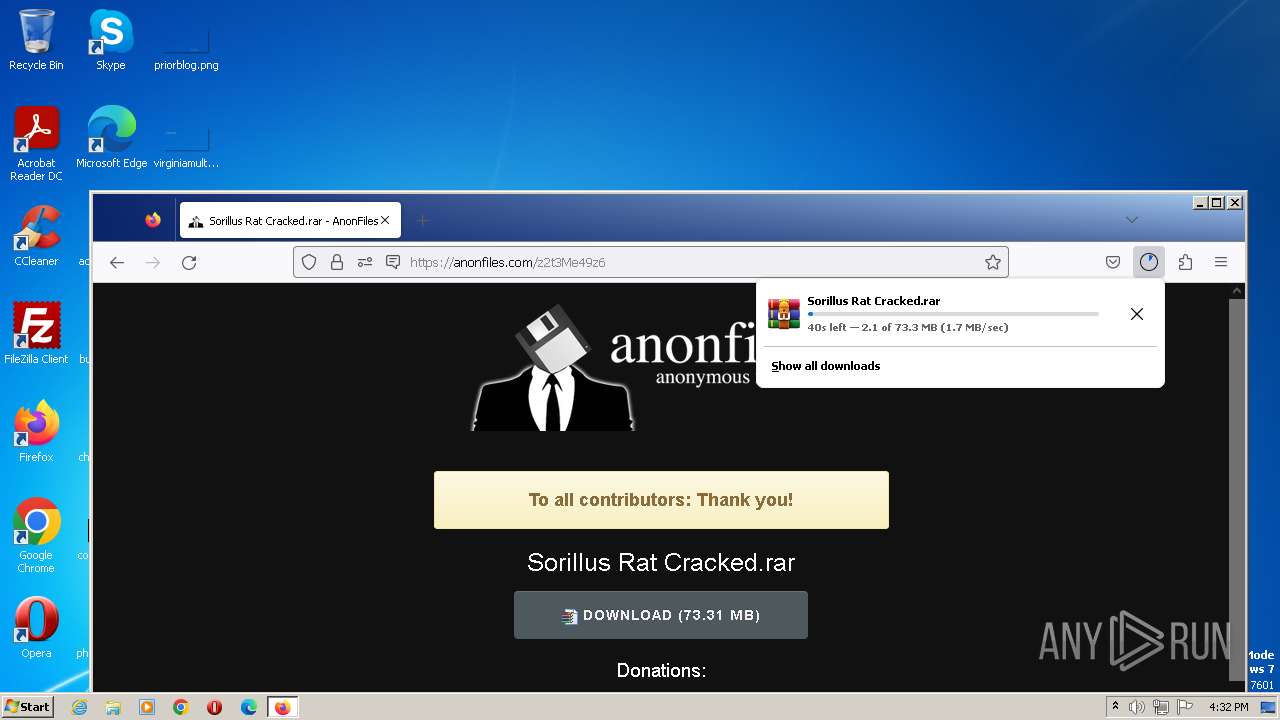Screen dimensions: 1280x720
Task: Click the DOWNLOAD (73.31 MB) button
Action: pos(661,615)
